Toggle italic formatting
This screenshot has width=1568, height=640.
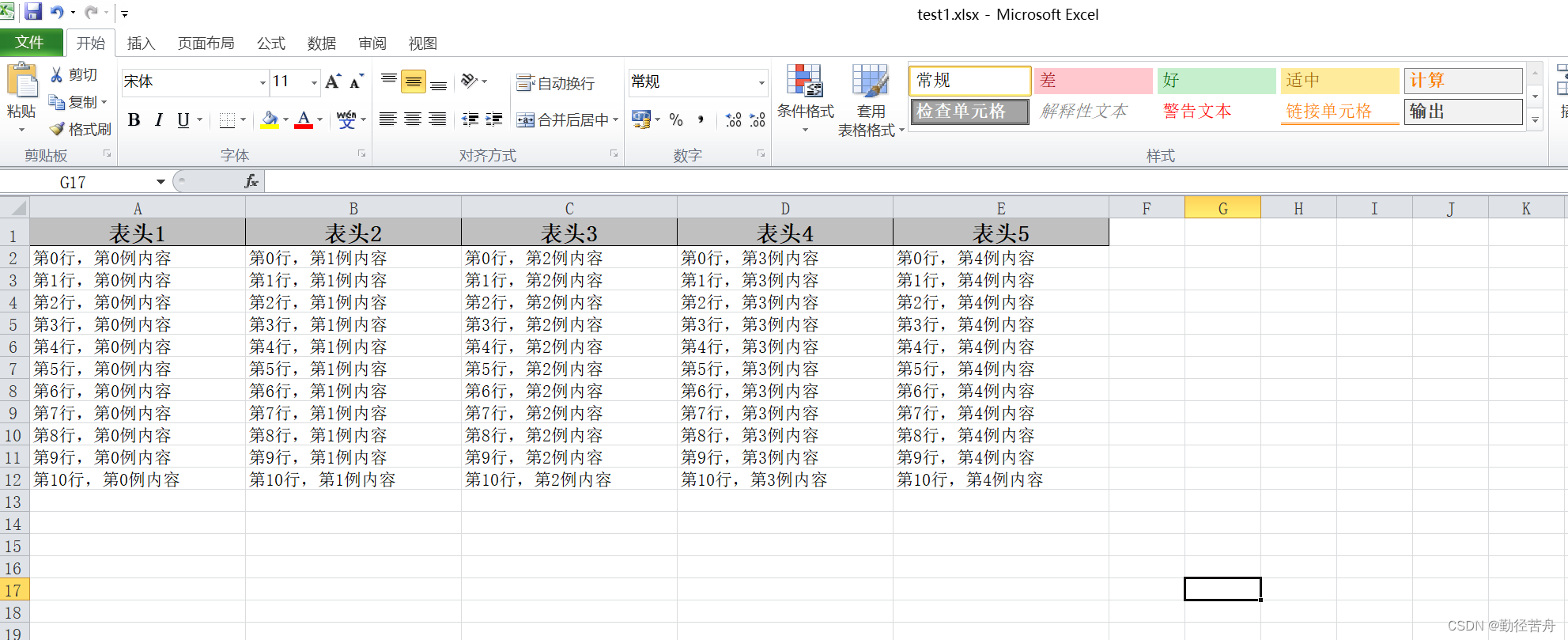[159, 119]
